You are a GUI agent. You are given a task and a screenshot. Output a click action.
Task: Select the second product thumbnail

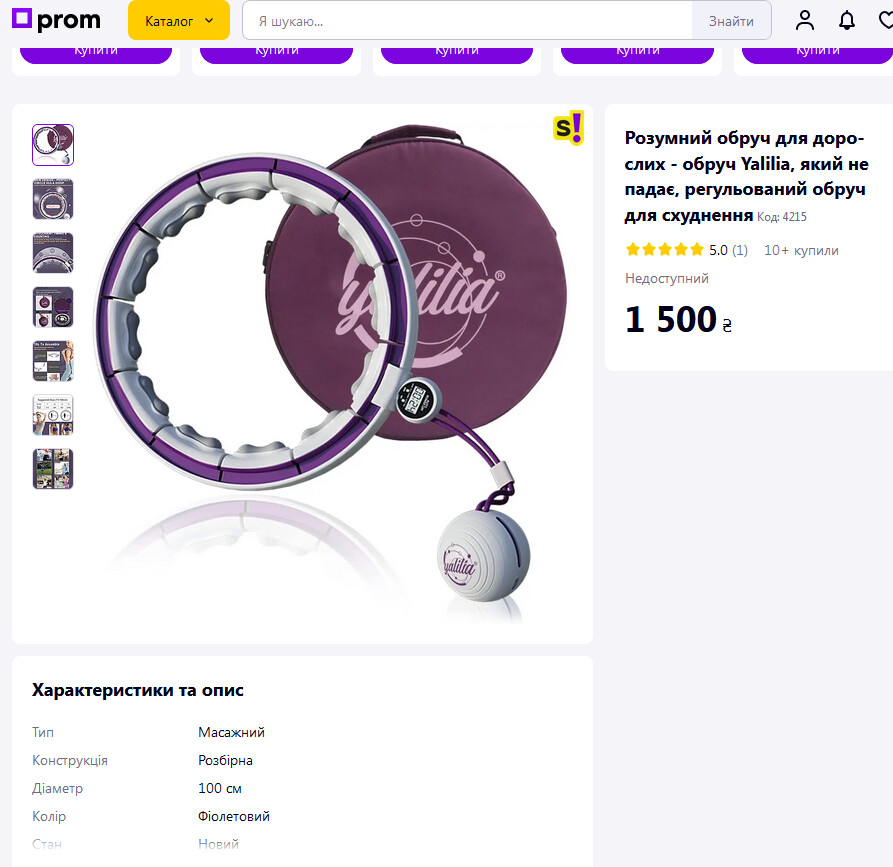(x=53, y=199)
